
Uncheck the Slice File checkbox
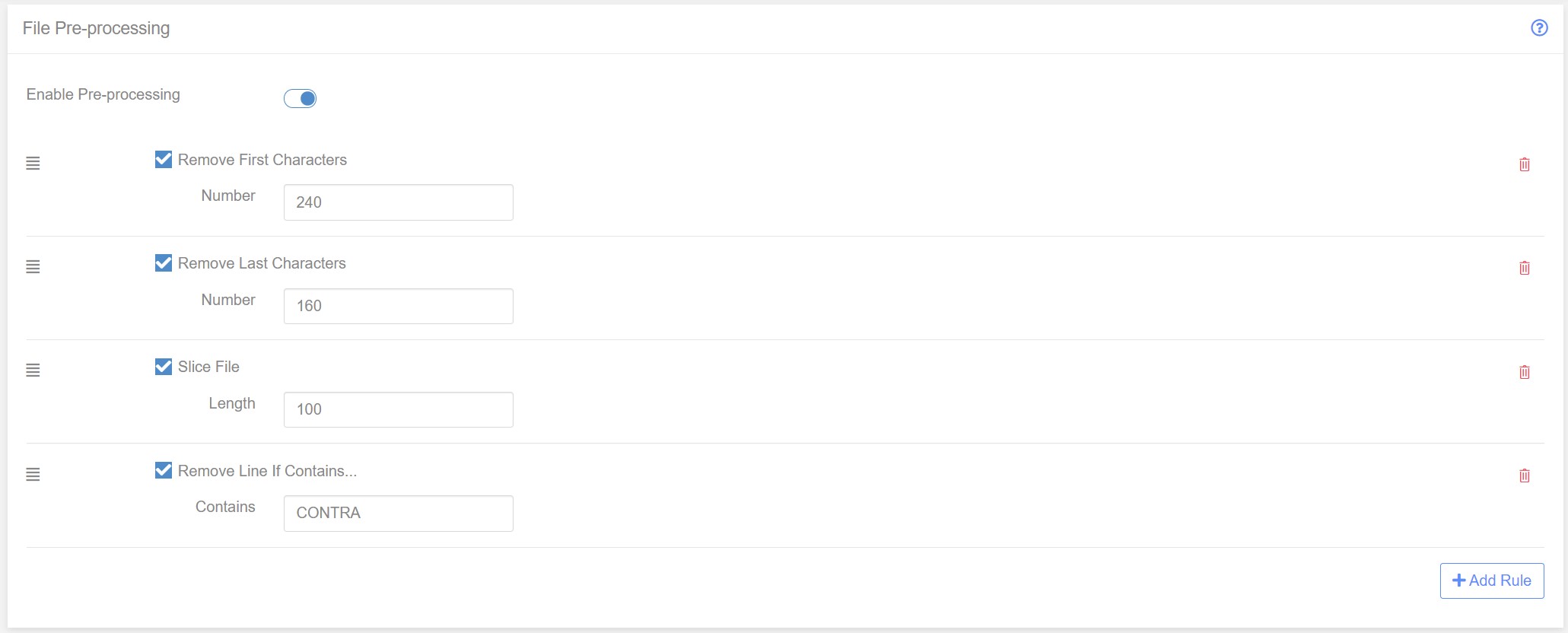[x=163, y=367]
